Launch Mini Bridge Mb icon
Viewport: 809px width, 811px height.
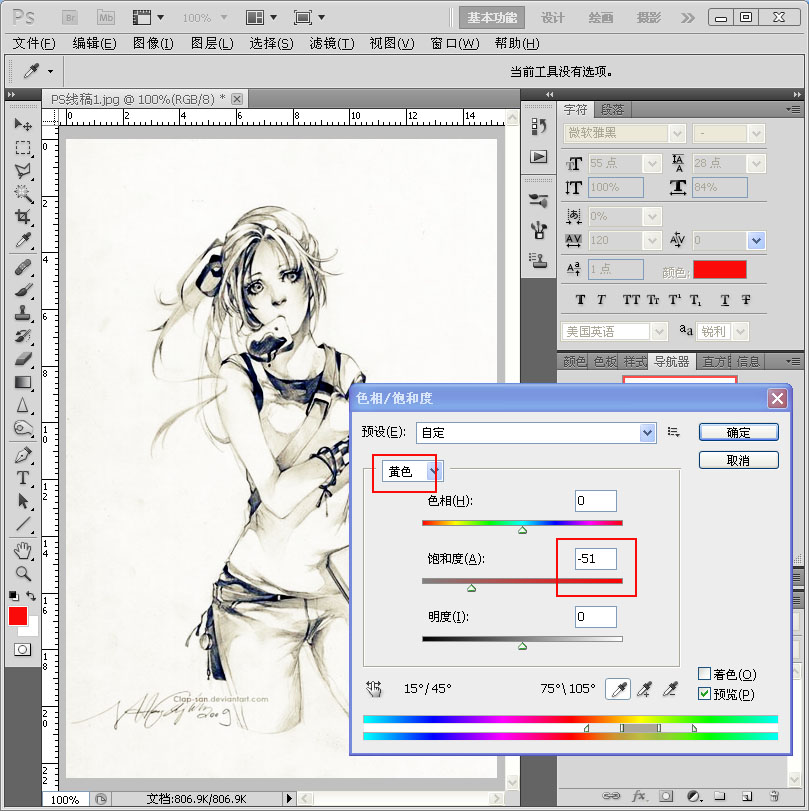coord(106,18)
